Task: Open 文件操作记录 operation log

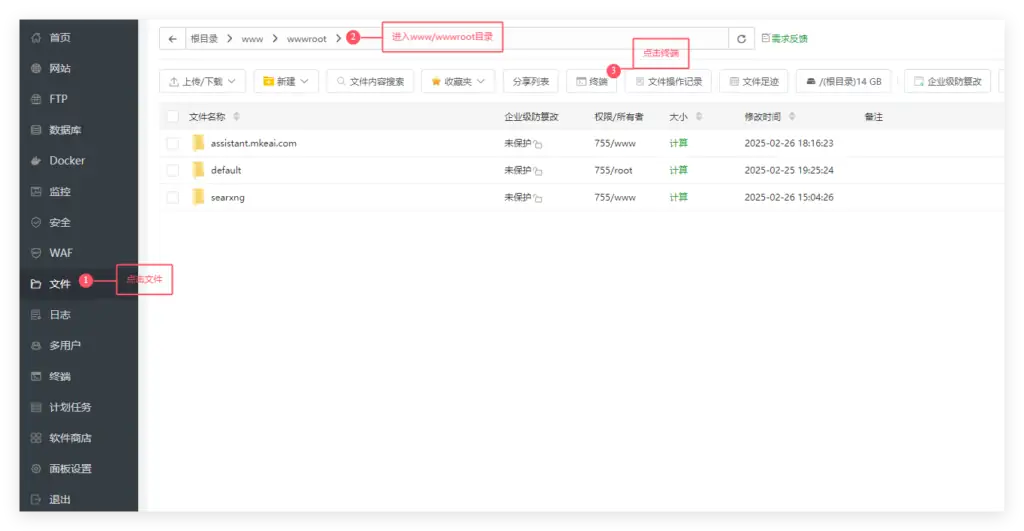Action: pyautogui.click(x=668, y=82)
